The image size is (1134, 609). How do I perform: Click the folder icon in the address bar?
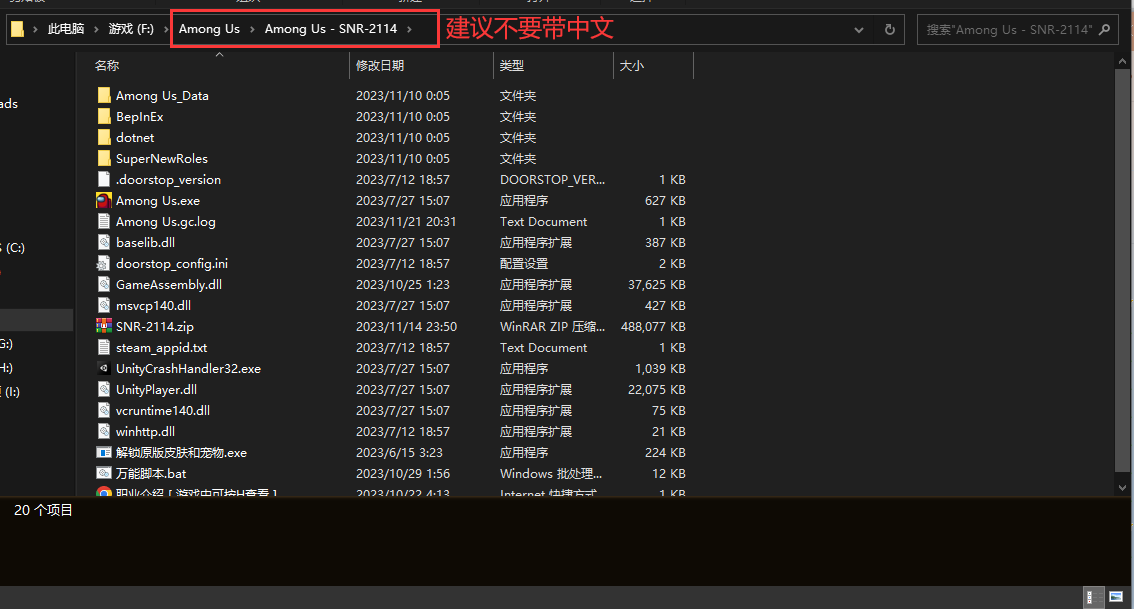[x=17, y=29]
